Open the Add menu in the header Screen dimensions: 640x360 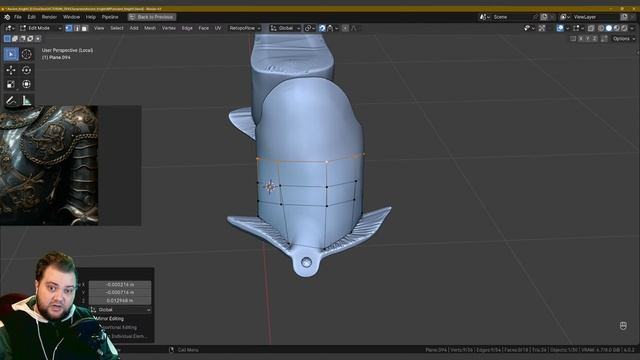point(134,28)
